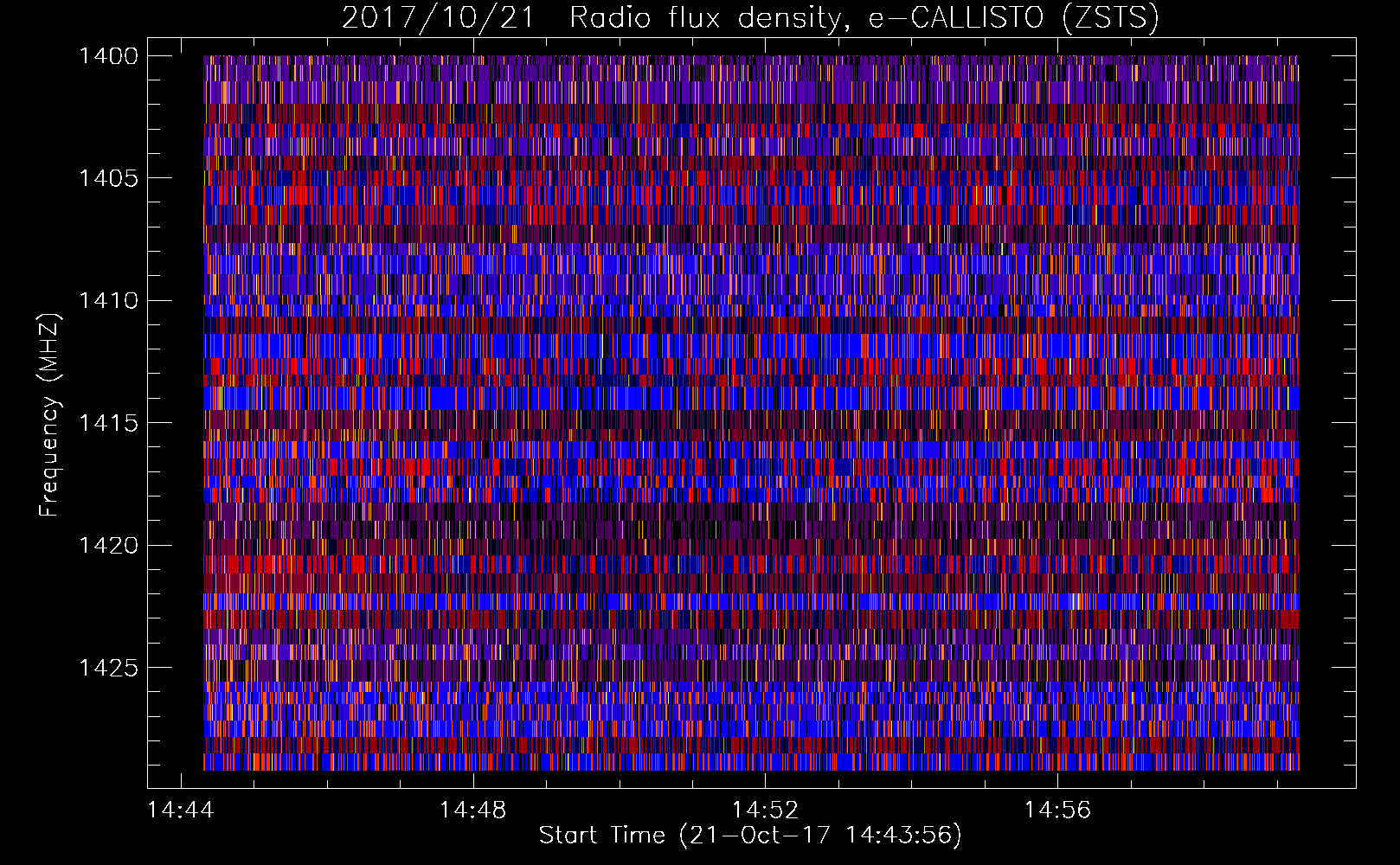Image resolution: width=1400 pixels, height=865 pixels.
Task: Click the '1425' frequency axis label
Action: click(x=108, y=668)
